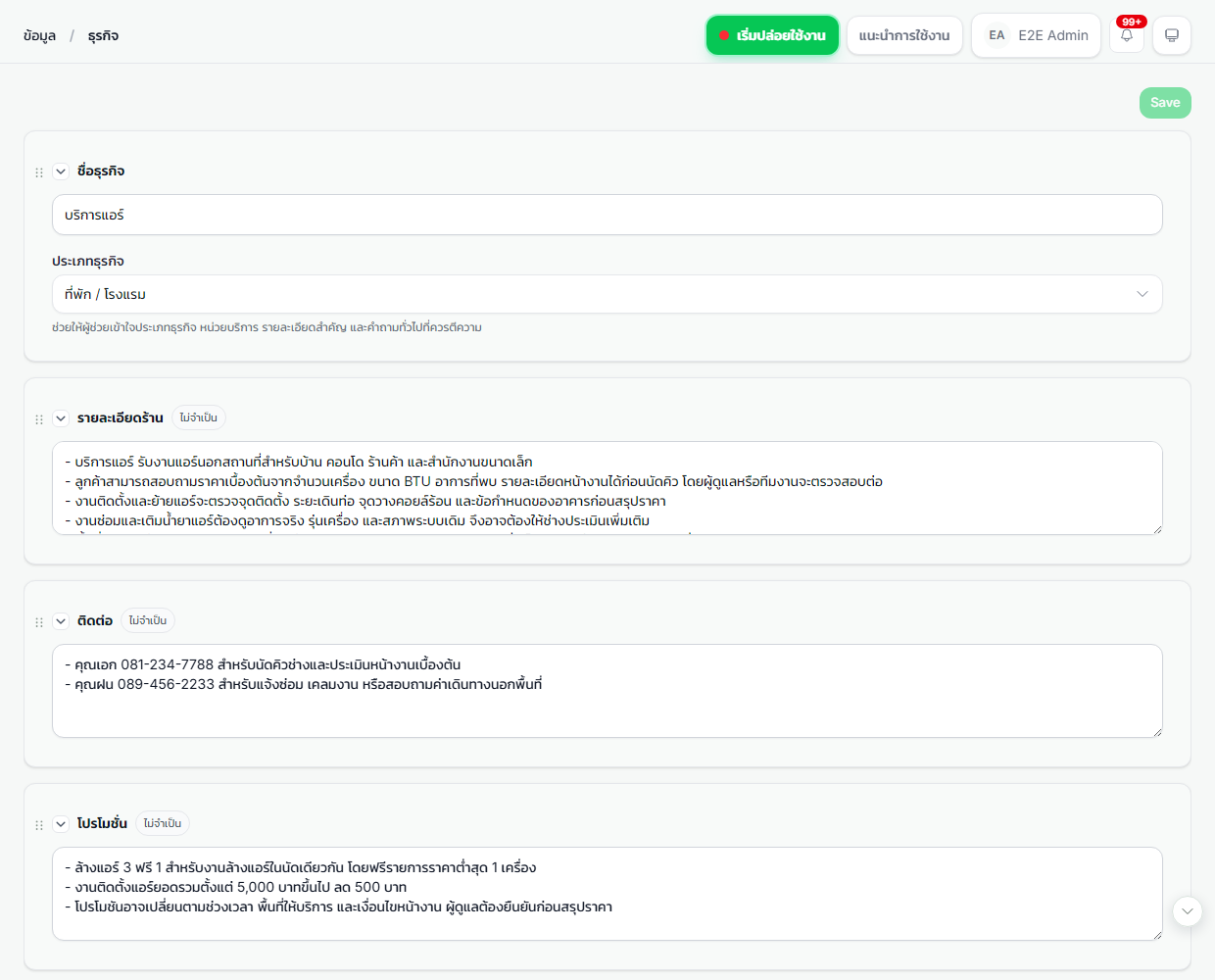Screen dimensions: 1215x980
Task: Go to ข้อมูล breadcrumb link
Action: 40,36
